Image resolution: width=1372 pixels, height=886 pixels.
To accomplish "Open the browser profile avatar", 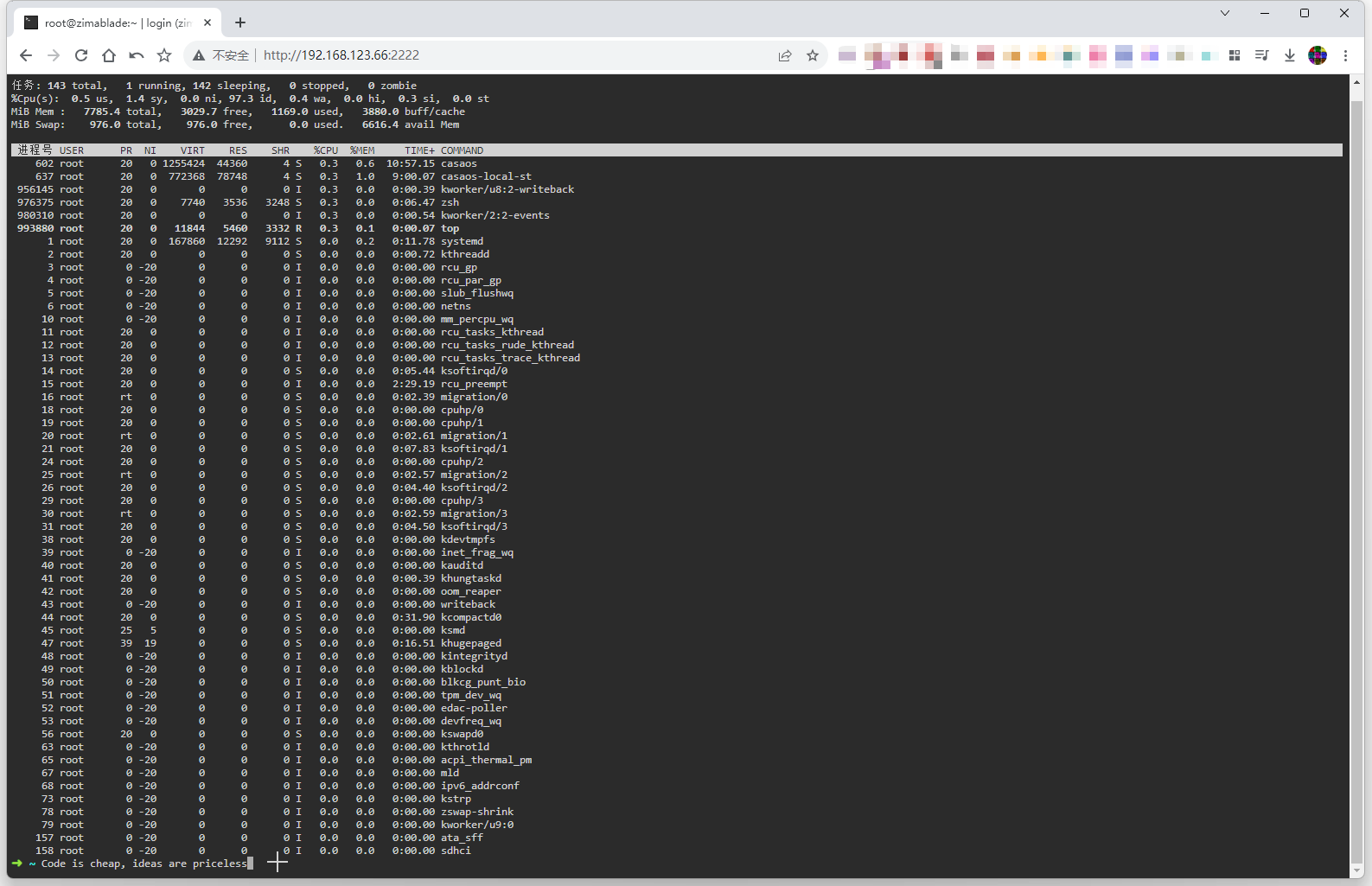I will pyautogui.click(x=1318, y=55).
